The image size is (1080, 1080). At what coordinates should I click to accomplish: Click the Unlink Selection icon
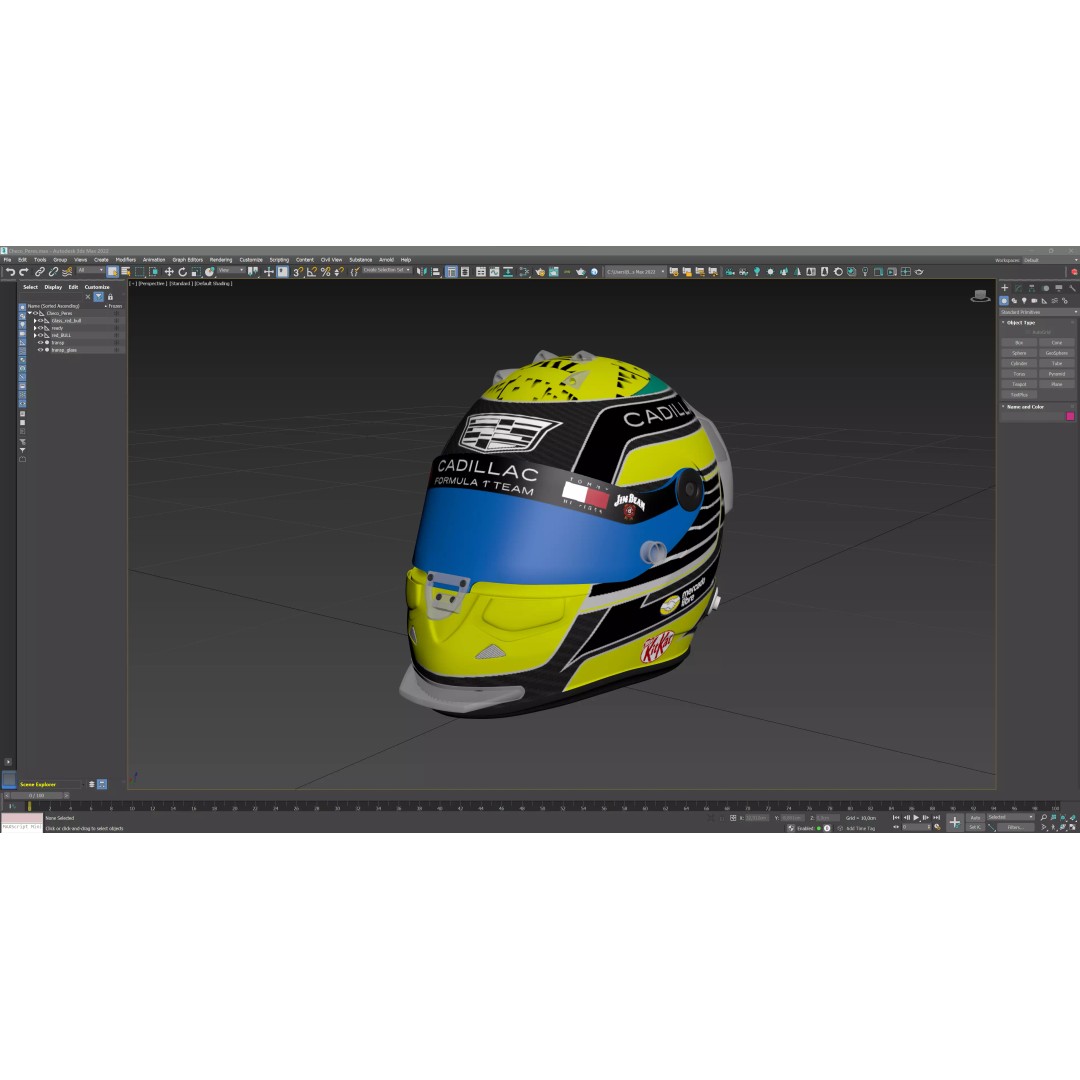(x=53, y=272)
